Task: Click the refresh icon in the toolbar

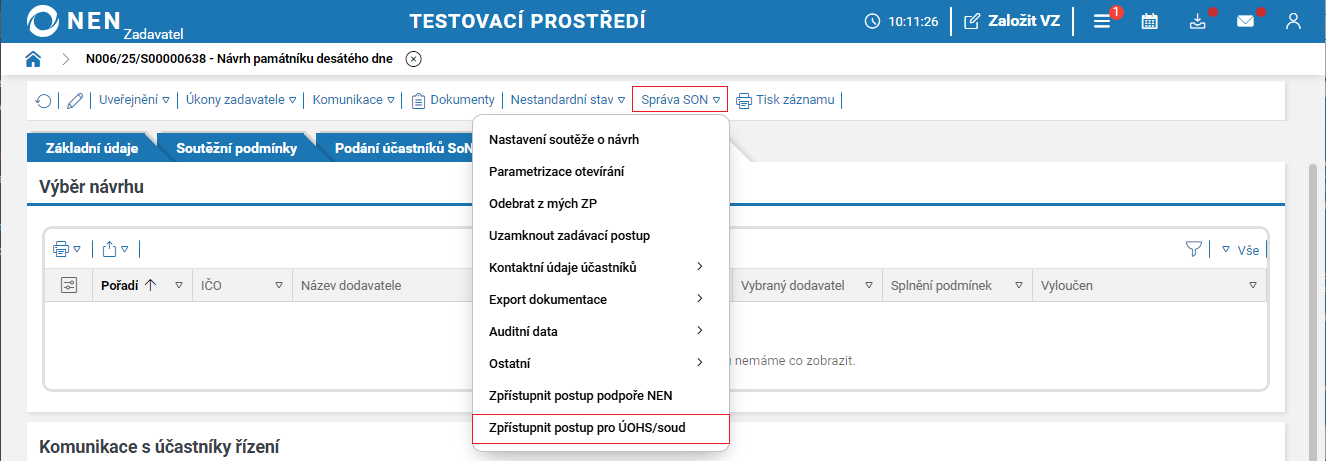Action: point(43,100)
